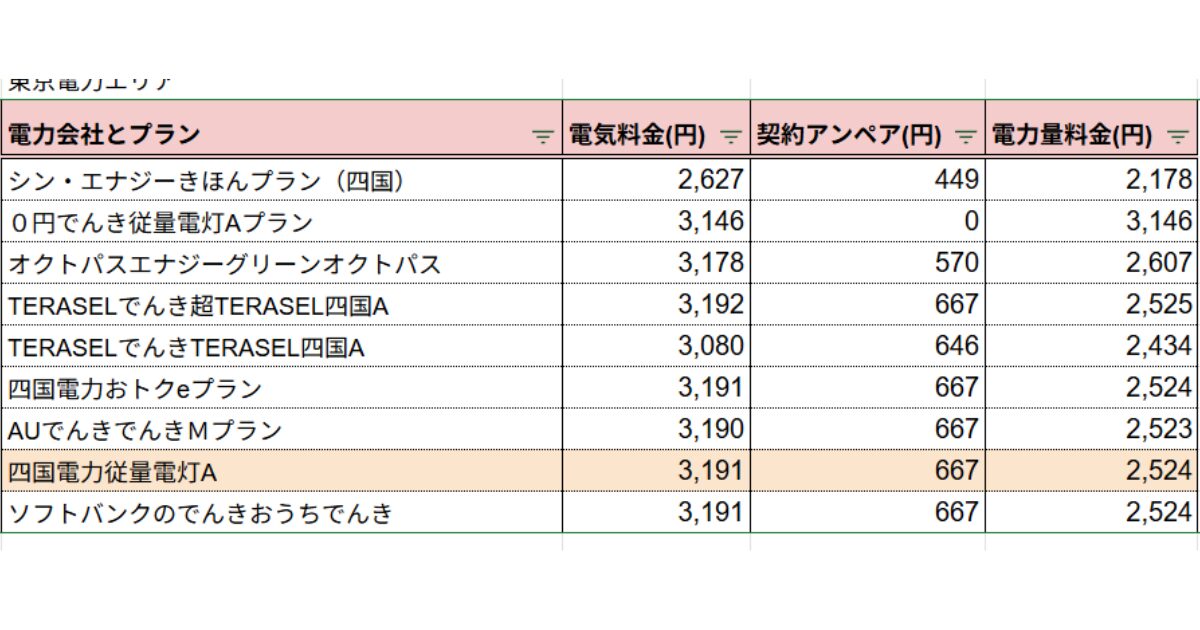Click the 0円でんき従量電灯Aプラン cell
This screenshot has width=1200, height=630.
[x=282, y=221]
